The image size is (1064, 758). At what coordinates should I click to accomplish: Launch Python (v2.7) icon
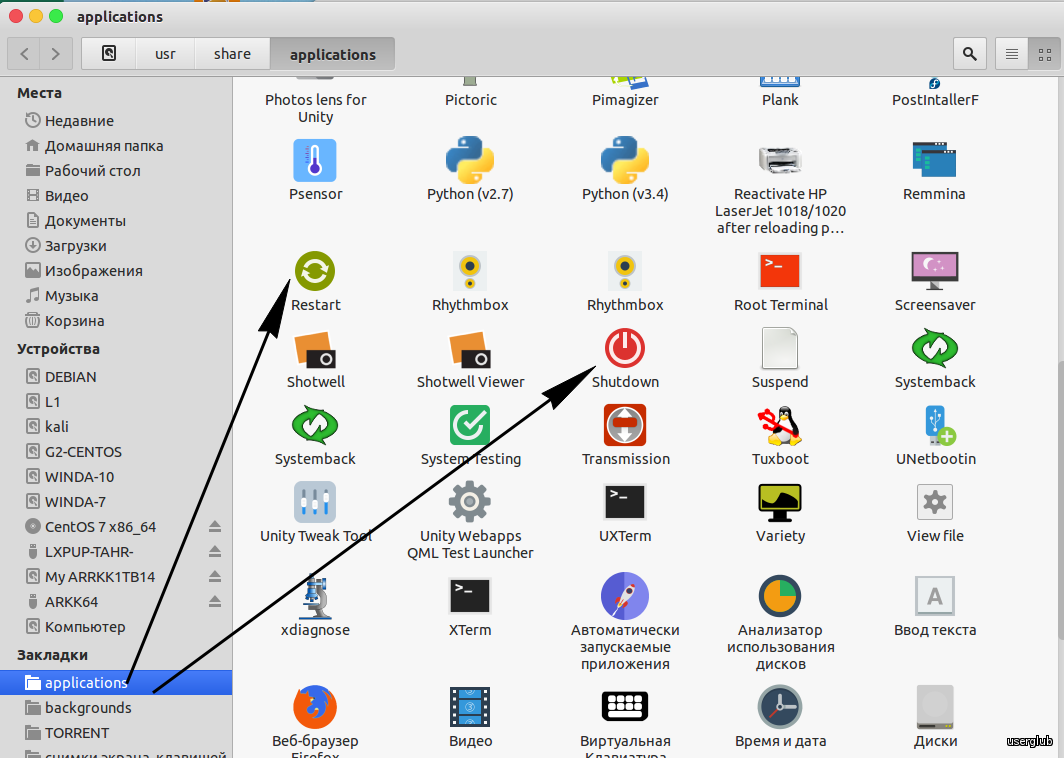coord(470,160)
